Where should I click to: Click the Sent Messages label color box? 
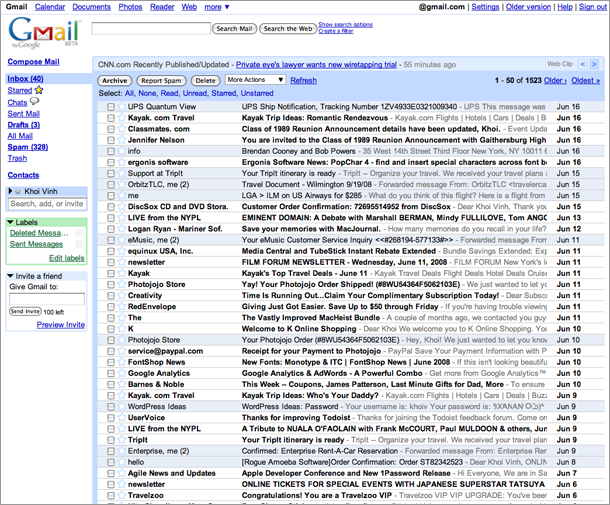click(x=79, y=244)
